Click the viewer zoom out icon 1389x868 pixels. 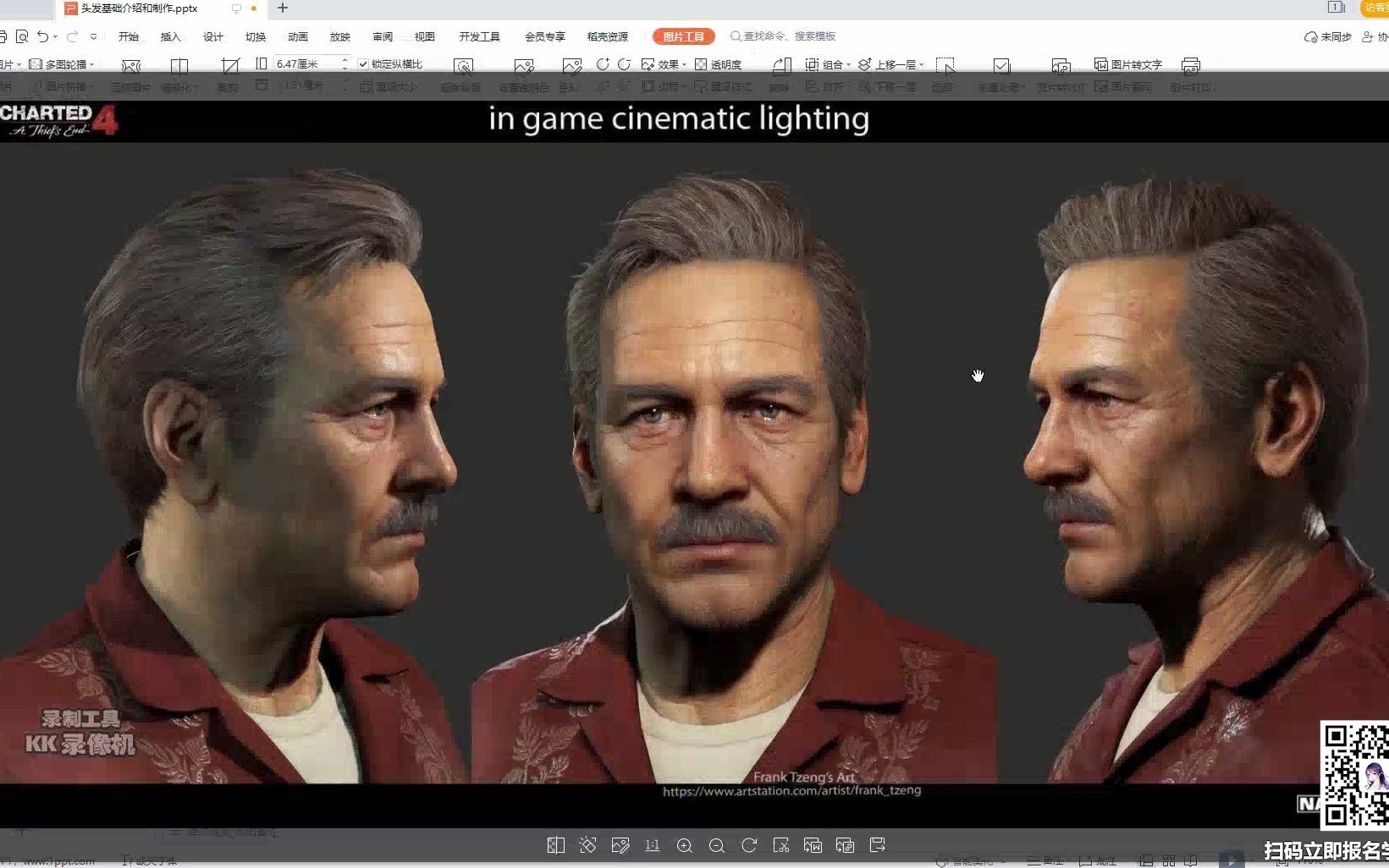point(717,845)
